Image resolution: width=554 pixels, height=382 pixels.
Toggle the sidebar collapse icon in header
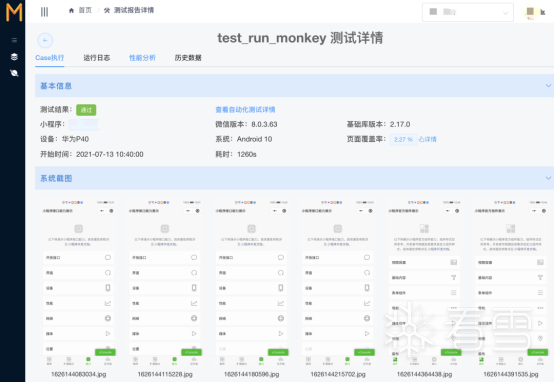tap(44, 12)
